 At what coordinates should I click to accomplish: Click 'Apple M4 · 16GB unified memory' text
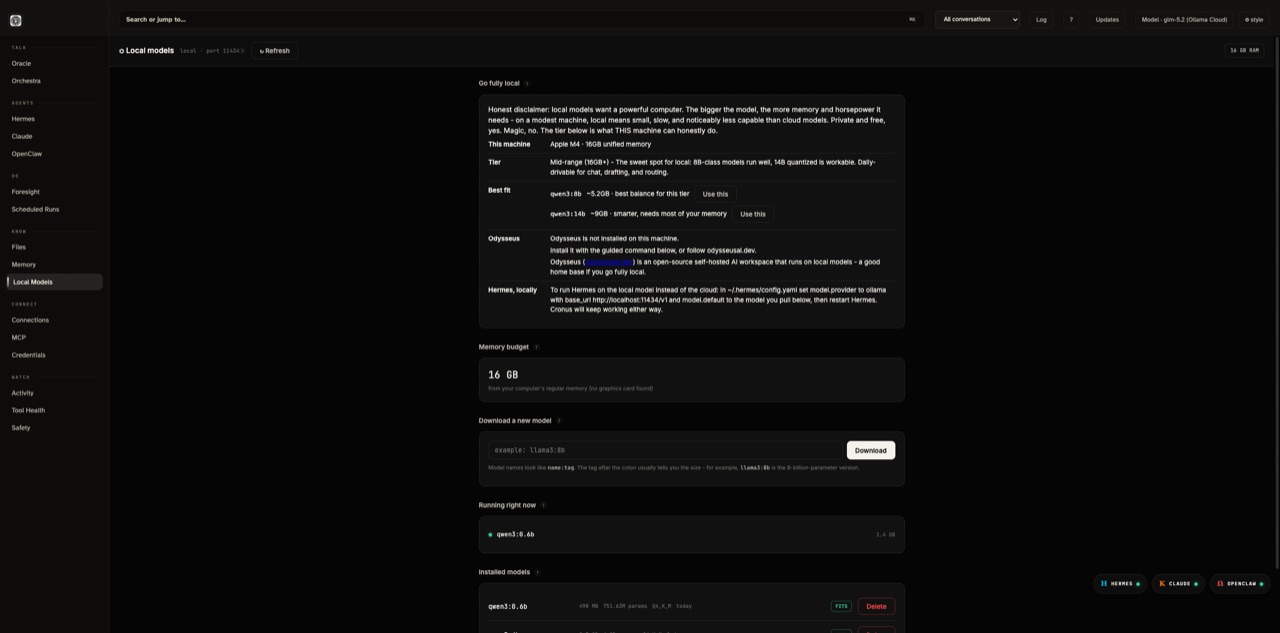[600, 144]
